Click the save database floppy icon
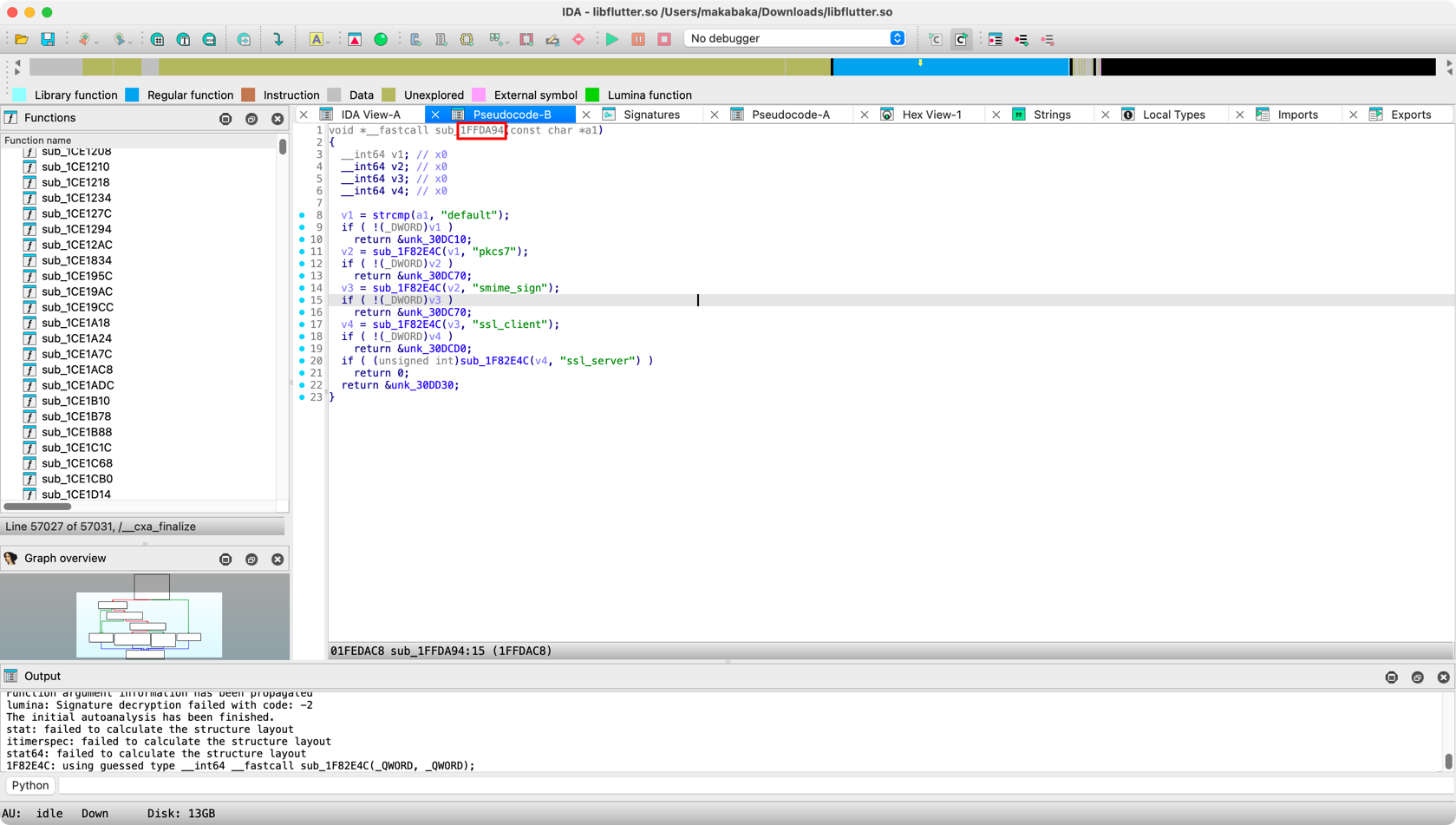 48,39
